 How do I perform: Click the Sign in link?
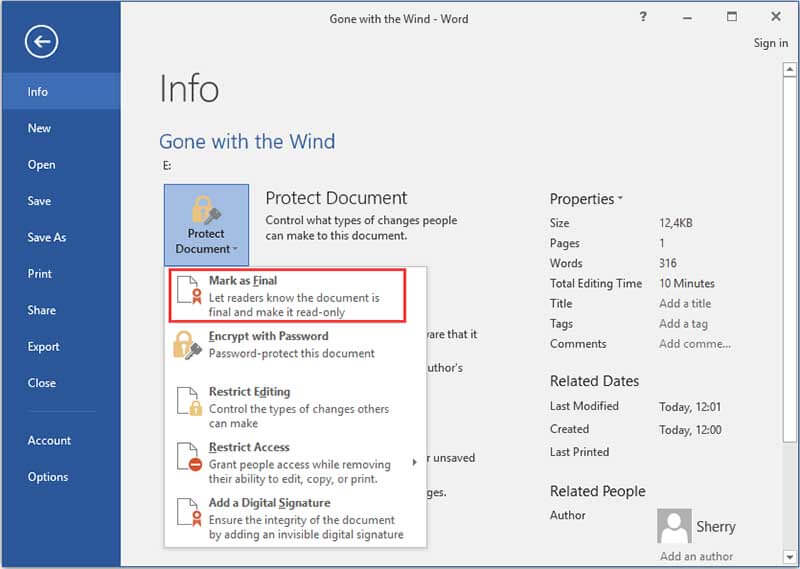tap(770, 43)
